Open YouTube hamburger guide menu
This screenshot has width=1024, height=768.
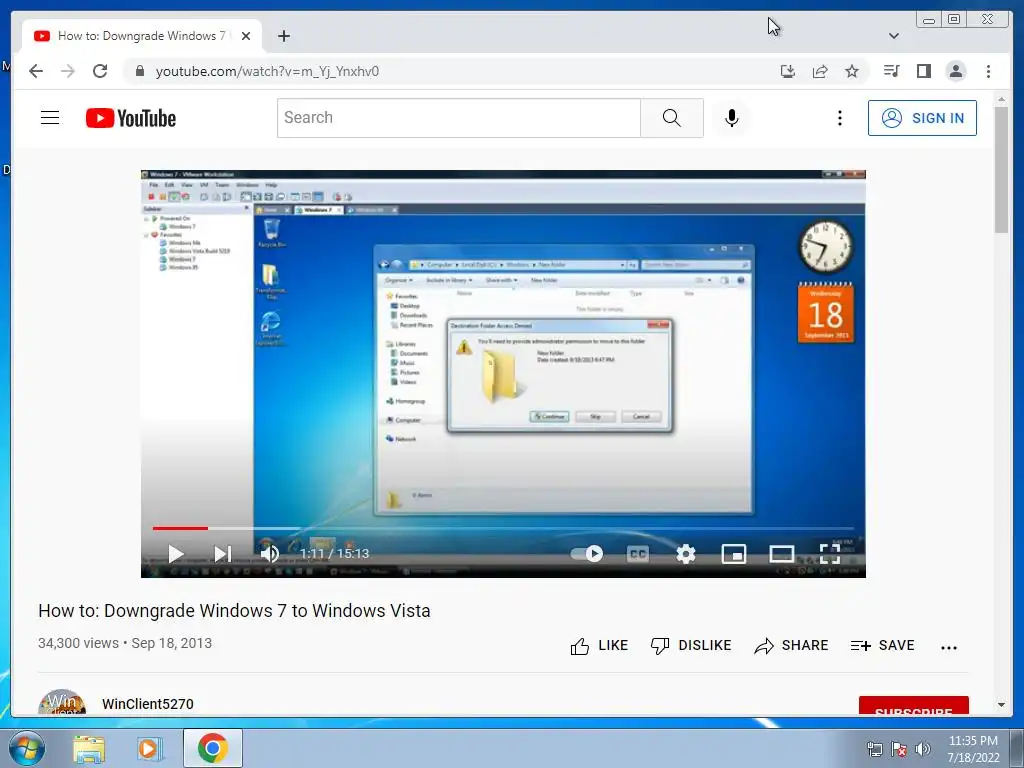click(50, 118)
